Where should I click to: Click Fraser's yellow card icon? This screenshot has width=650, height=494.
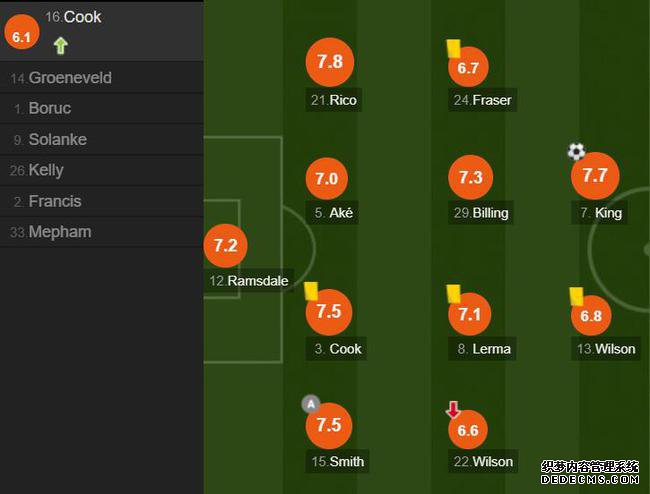(454, 48)
